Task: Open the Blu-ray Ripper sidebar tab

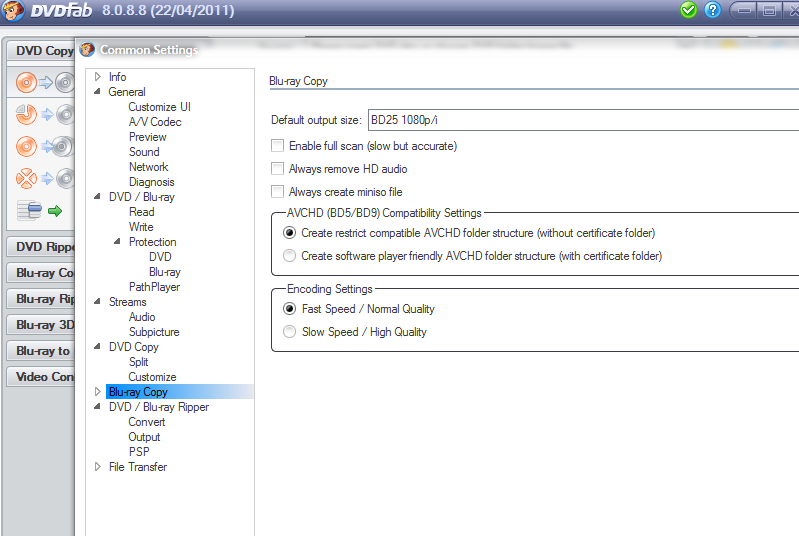Action: [x=41, y=299]
